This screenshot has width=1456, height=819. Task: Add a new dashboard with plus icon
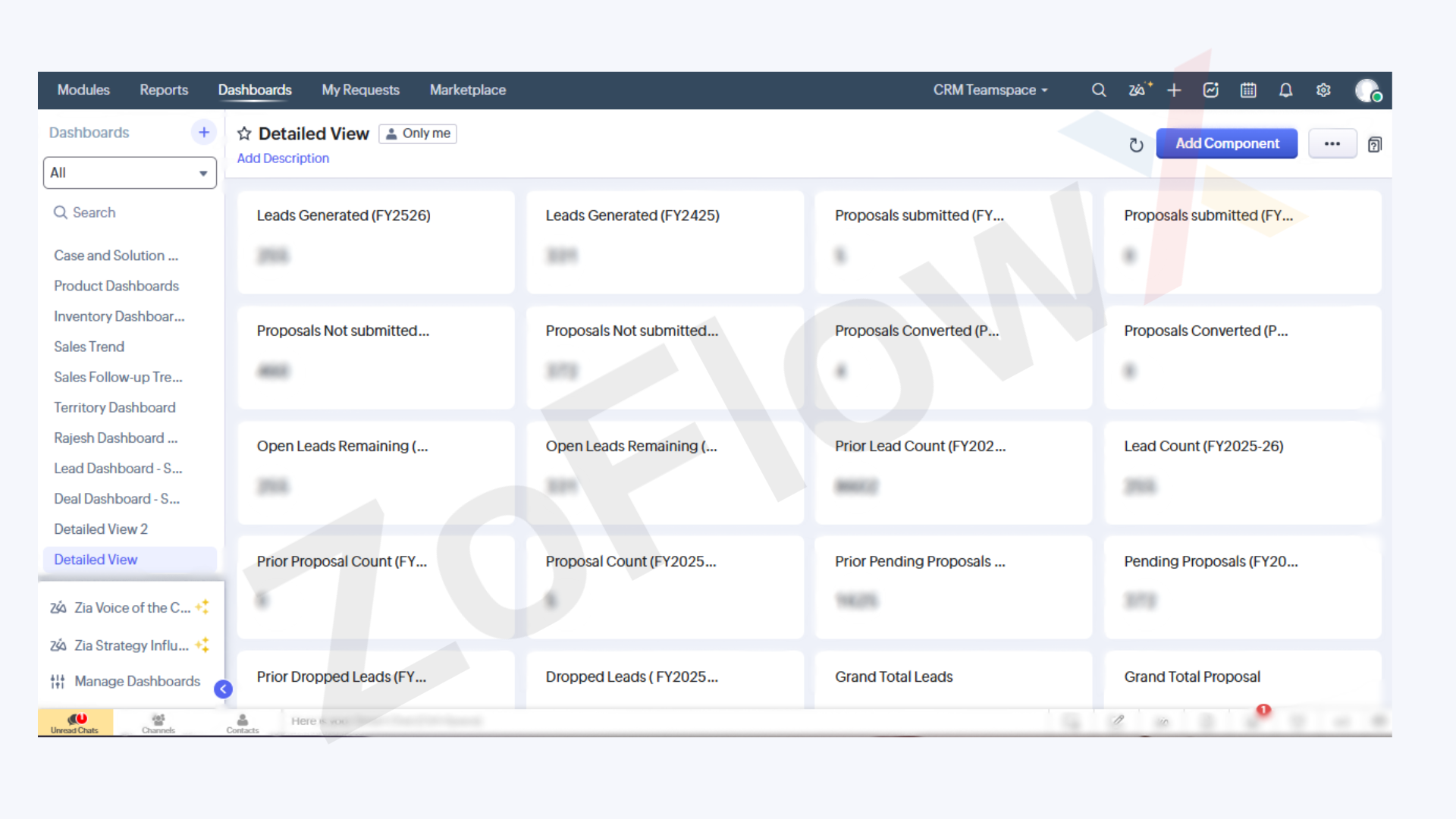coord(204,132)
